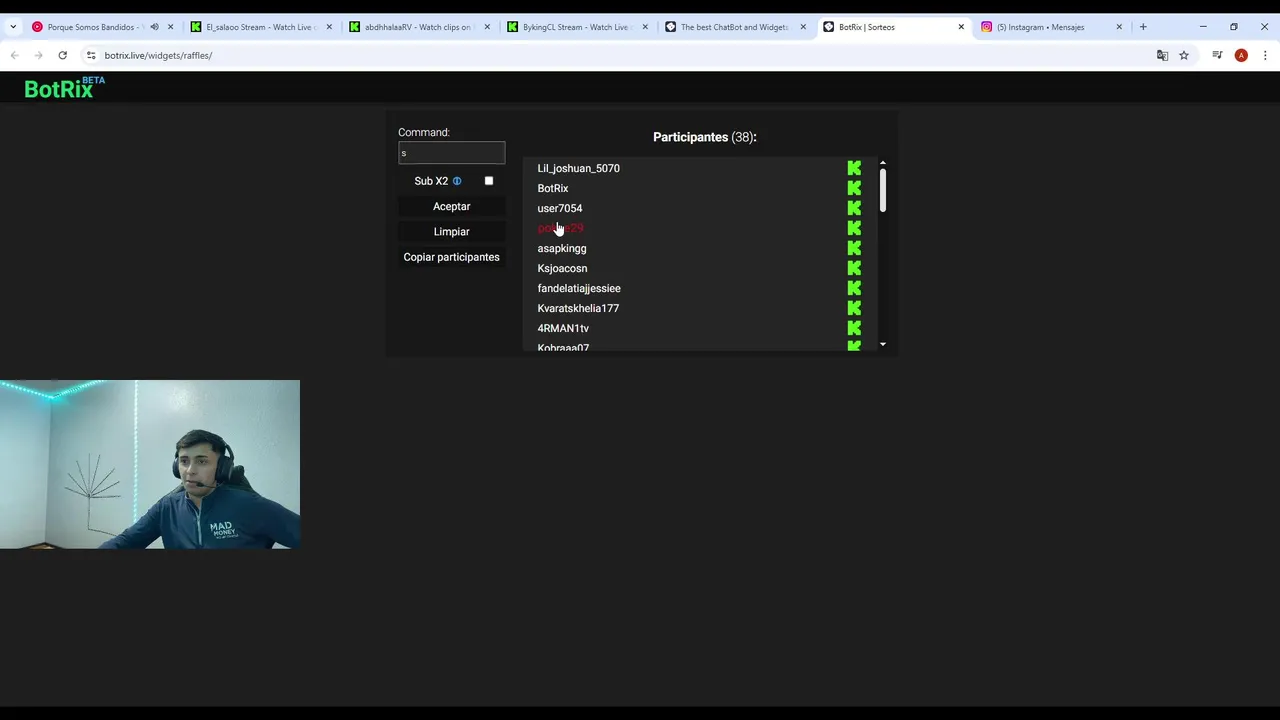
Task: Select participant Ksjoacosn
Action: (x=562, y=268)
